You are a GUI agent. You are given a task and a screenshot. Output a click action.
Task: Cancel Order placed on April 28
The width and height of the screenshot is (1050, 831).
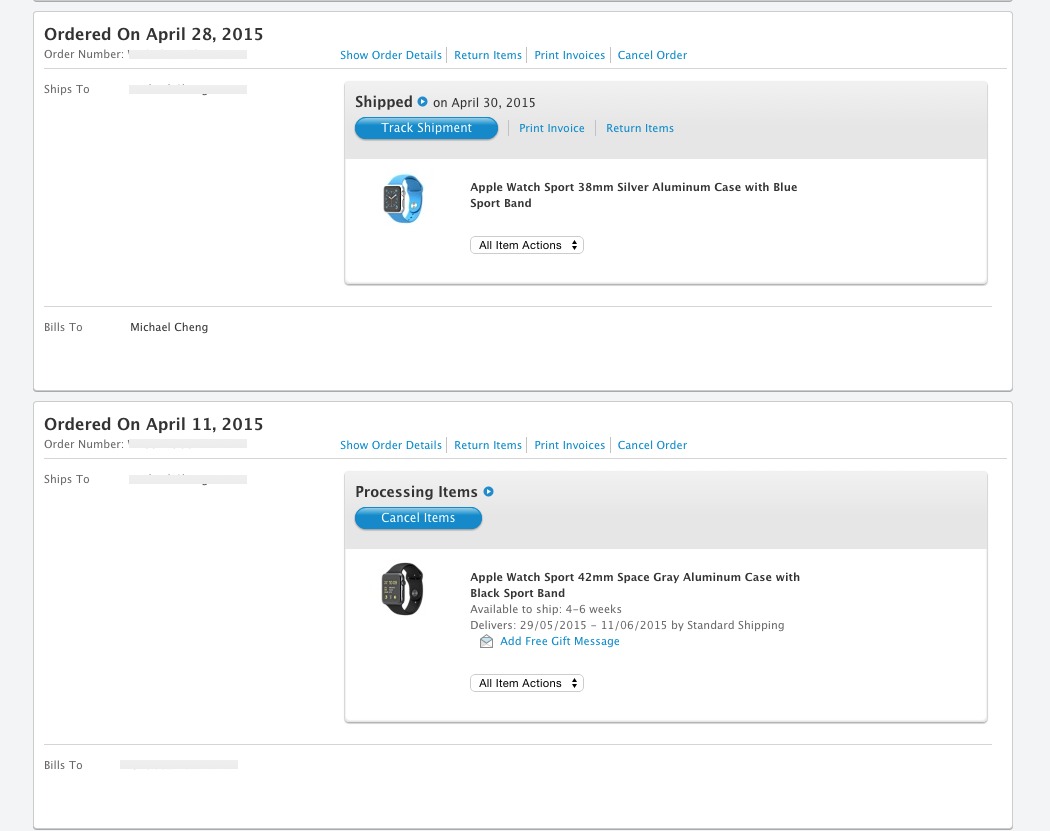point(652,55)
